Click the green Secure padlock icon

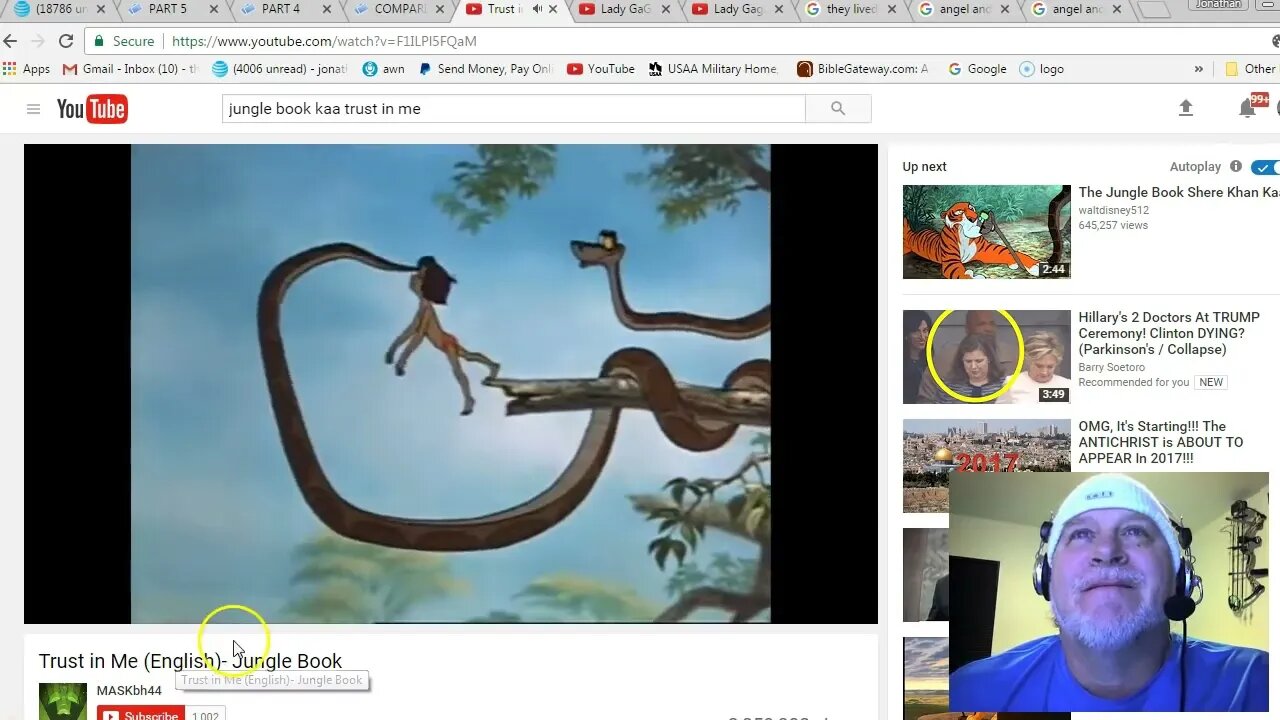click(100, 41)
